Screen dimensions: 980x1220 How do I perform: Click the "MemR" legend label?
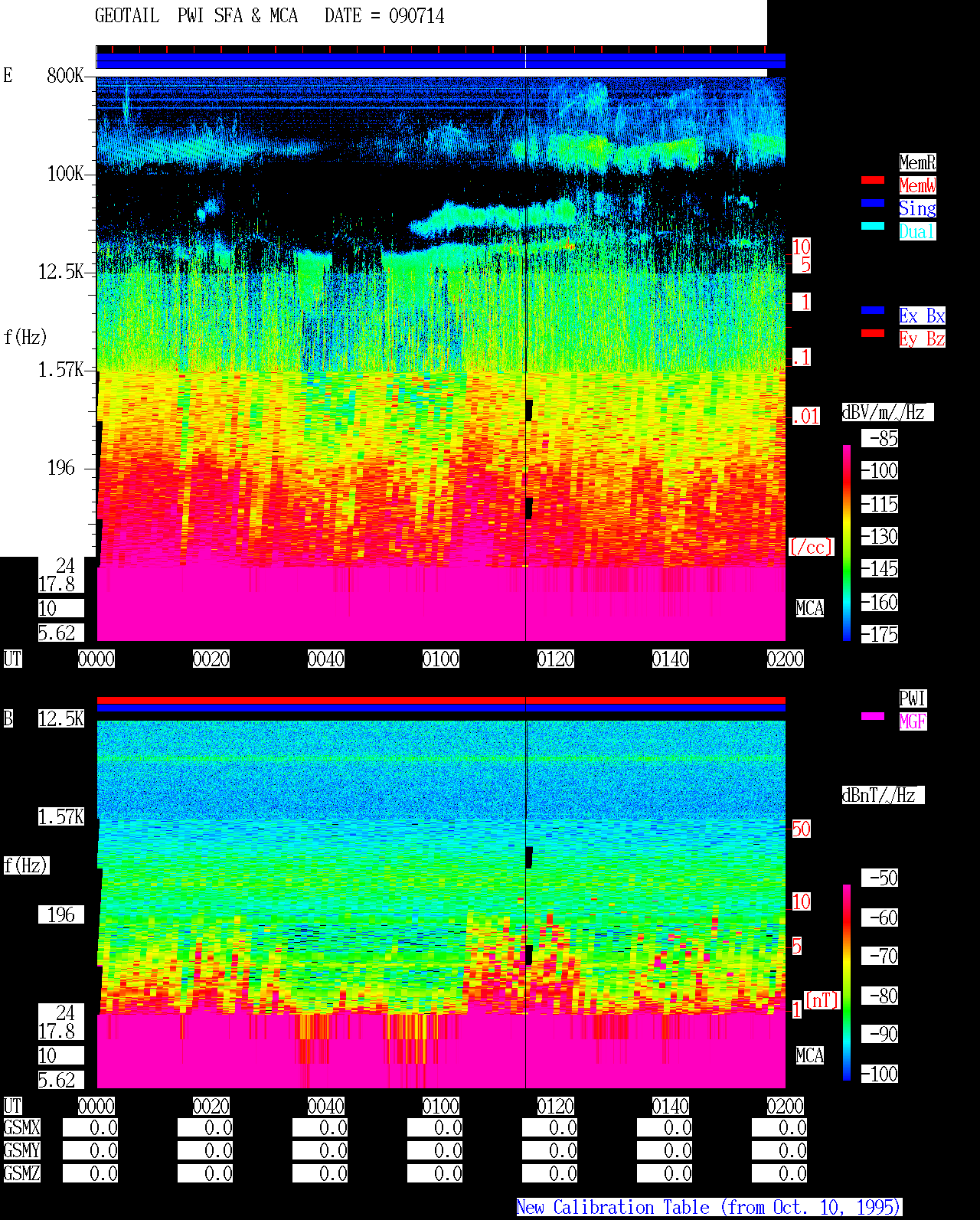click(x=917, y=162)
